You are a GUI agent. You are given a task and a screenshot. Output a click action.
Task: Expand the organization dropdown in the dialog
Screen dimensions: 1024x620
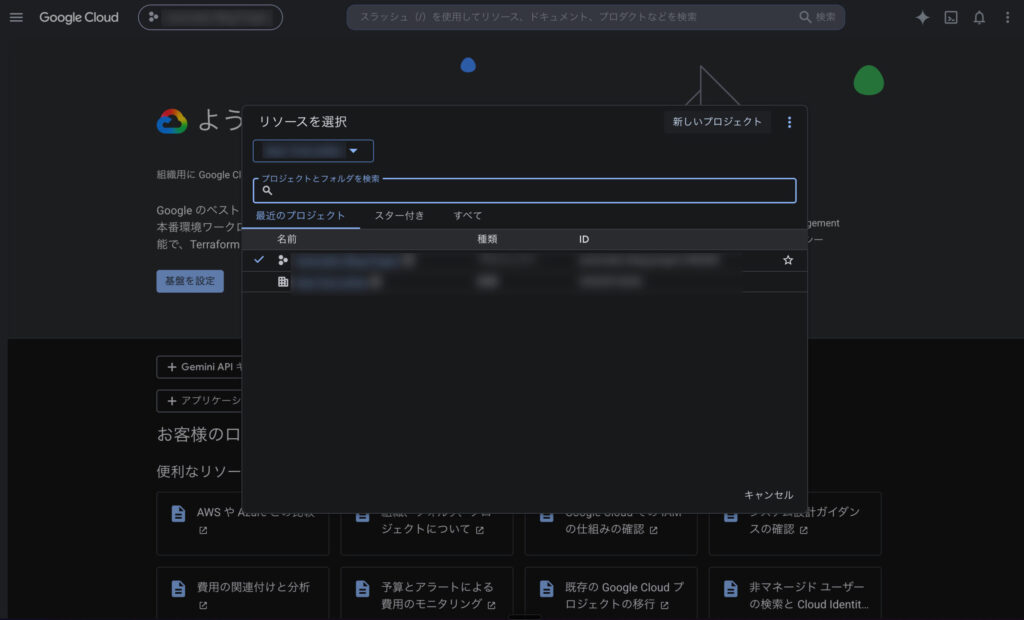[313, 151]
